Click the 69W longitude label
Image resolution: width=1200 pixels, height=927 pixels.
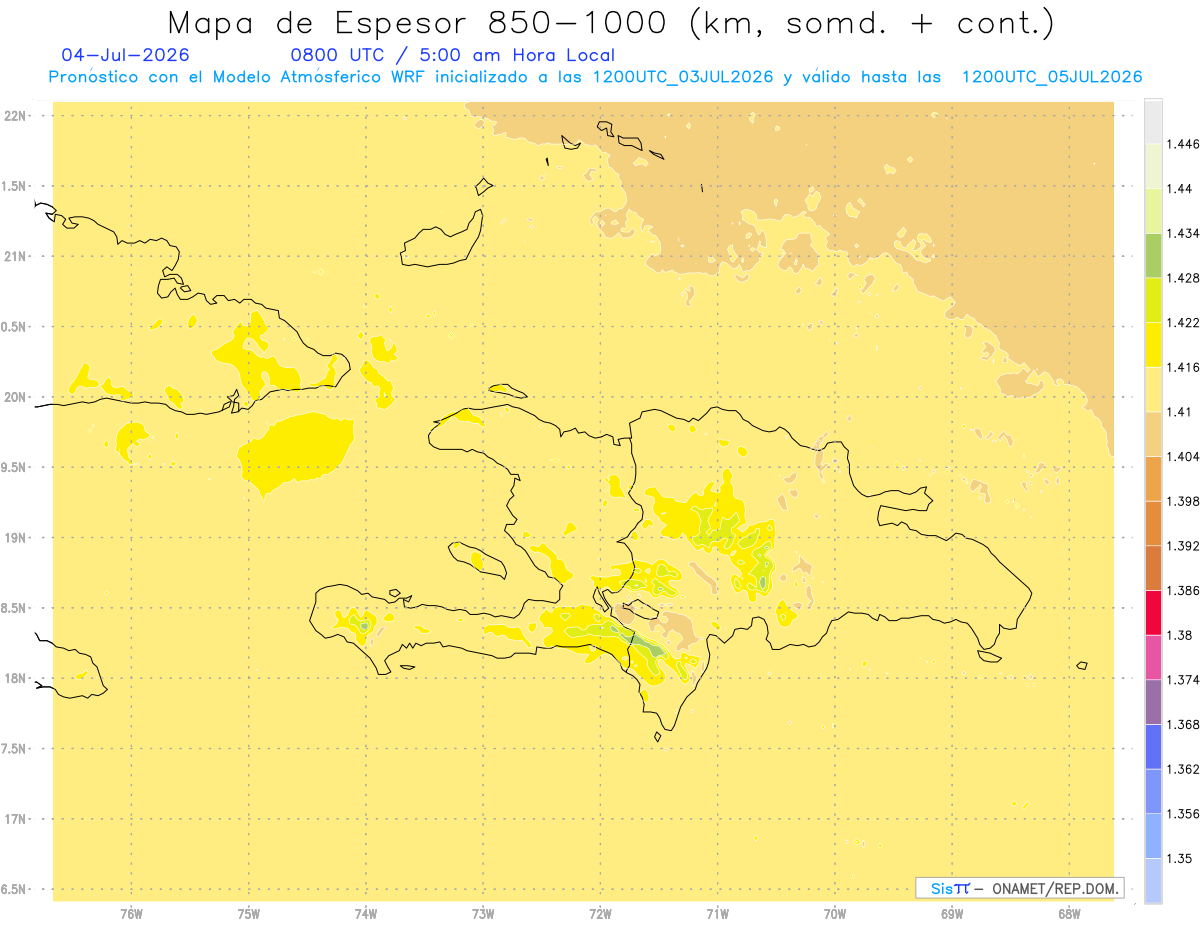point(952,914)
